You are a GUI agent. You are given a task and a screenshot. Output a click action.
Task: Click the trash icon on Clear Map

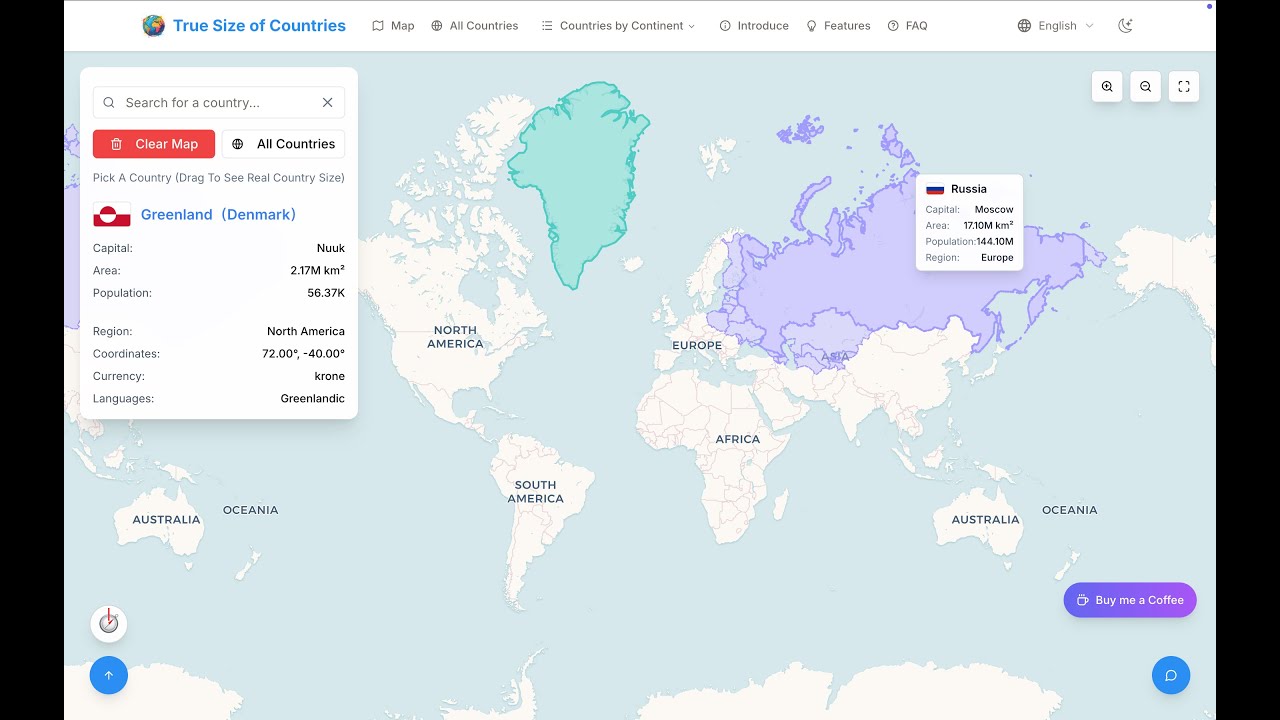[x=117, y=144]
